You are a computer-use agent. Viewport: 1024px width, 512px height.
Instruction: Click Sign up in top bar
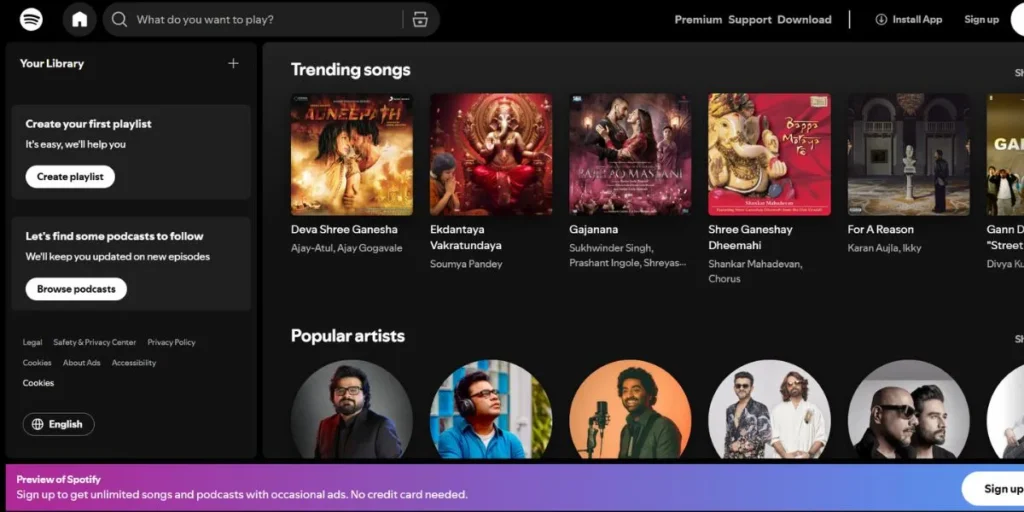pos(982,20)
